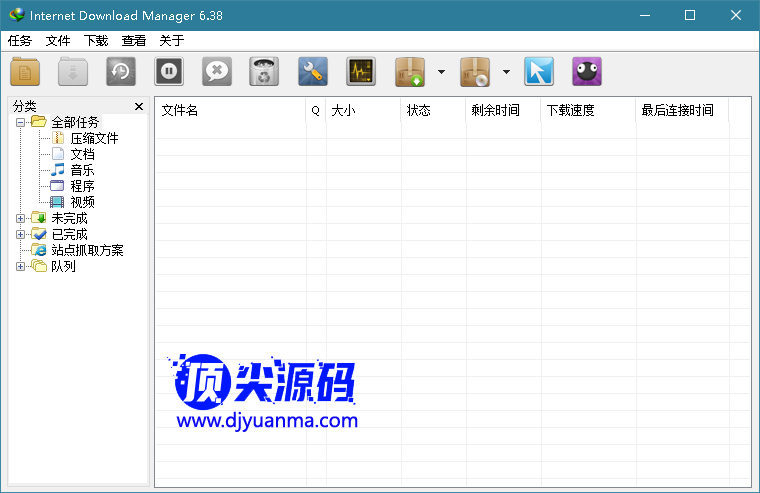Open the 查看 menu
This screenshot has height=493, width=760.
coord(134,41)
